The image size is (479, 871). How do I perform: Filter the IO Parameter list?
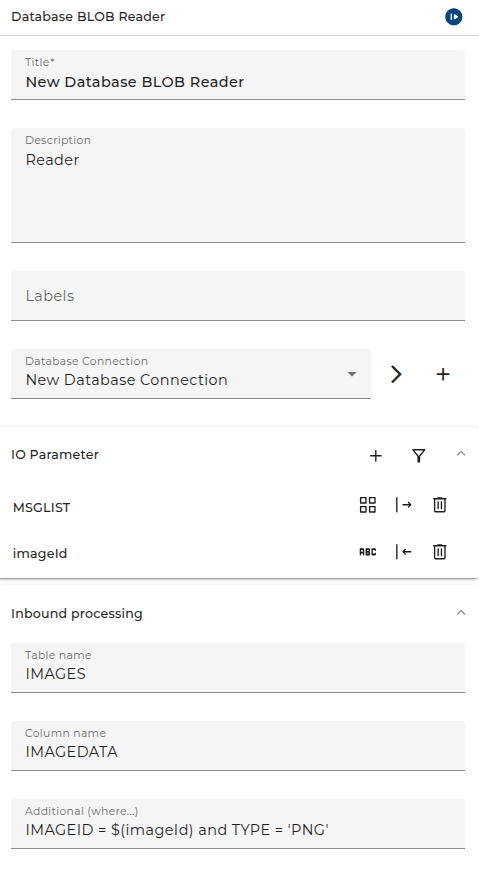pos(418,455)
